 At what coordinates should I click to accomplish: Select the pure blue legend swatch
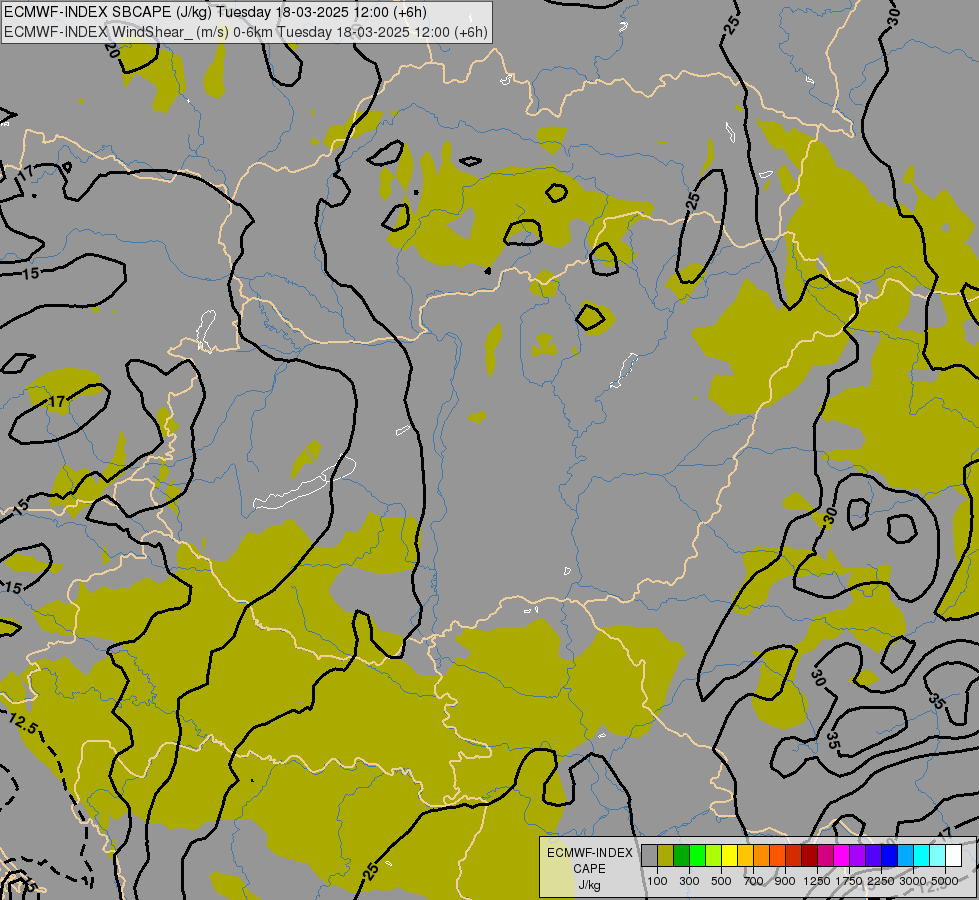889,855
